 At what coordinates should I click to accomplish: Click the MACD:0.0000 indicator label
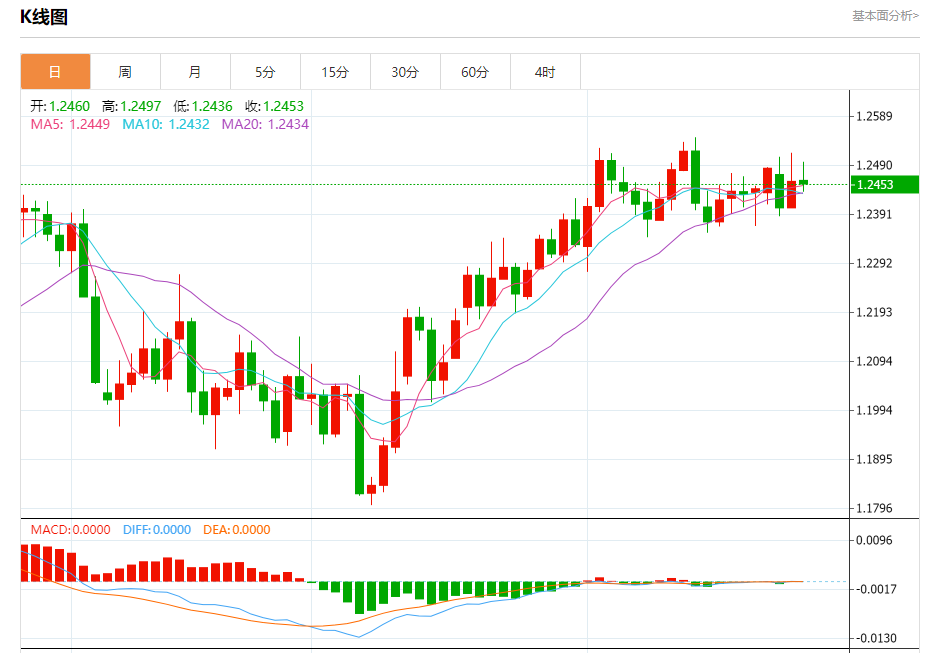tap(71, 530)
